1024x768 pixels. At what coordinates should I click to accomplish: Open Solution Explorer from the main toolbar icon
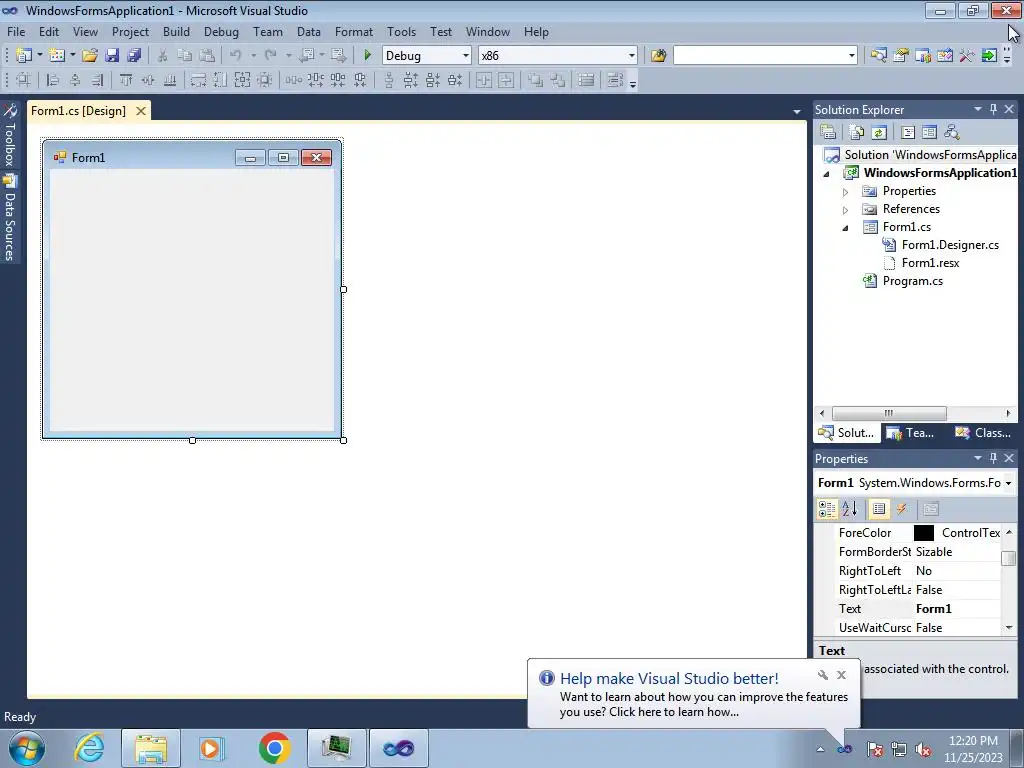coord(878,56)
